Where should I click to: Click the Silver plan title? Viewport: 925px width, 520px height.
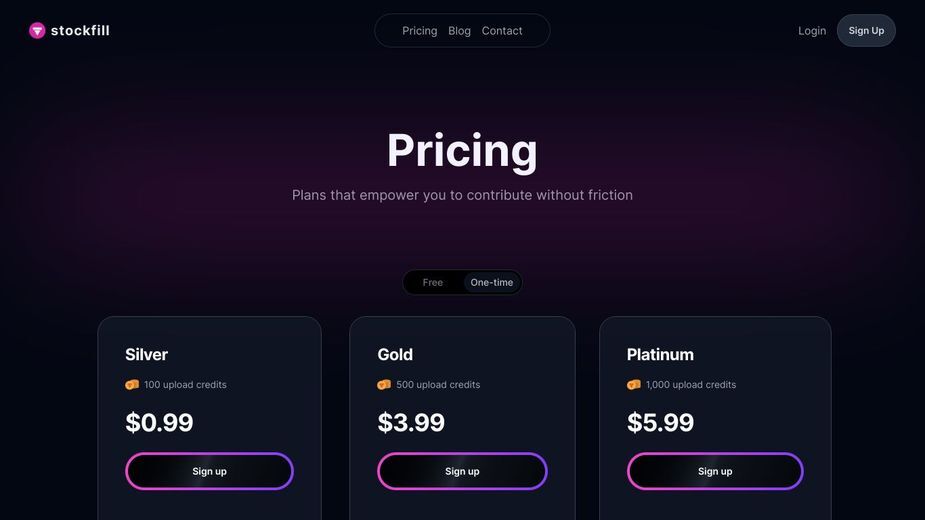click(x=146, y=355)
